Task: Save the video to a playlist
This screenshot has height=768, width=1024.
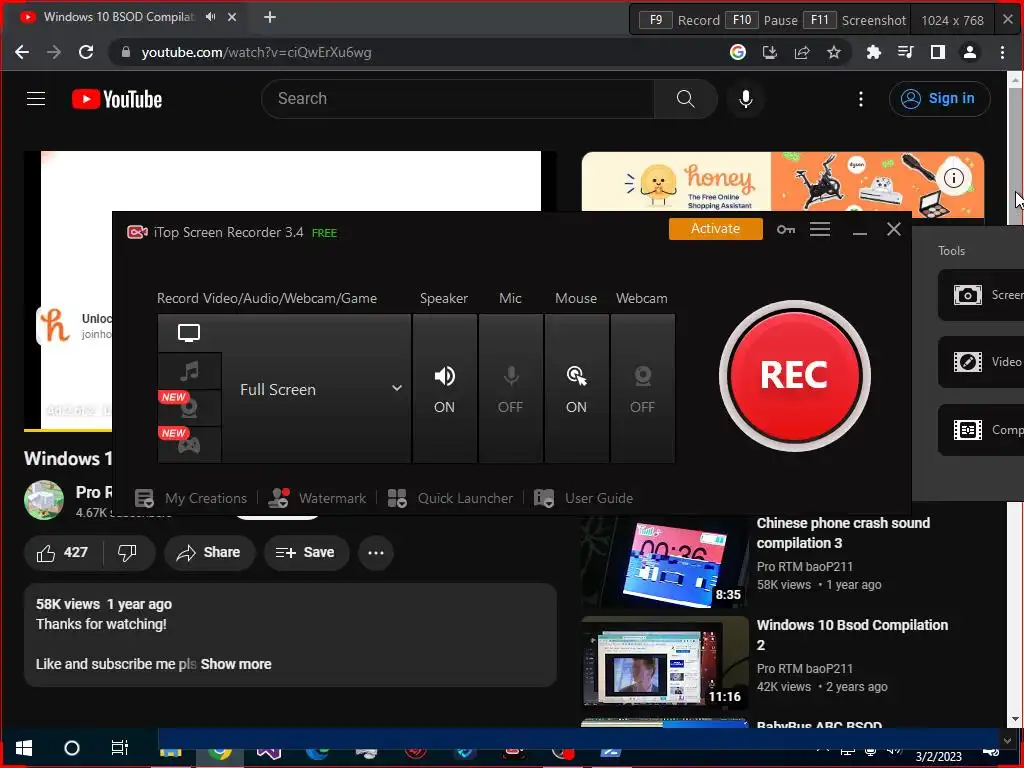Action: point(305,552)
